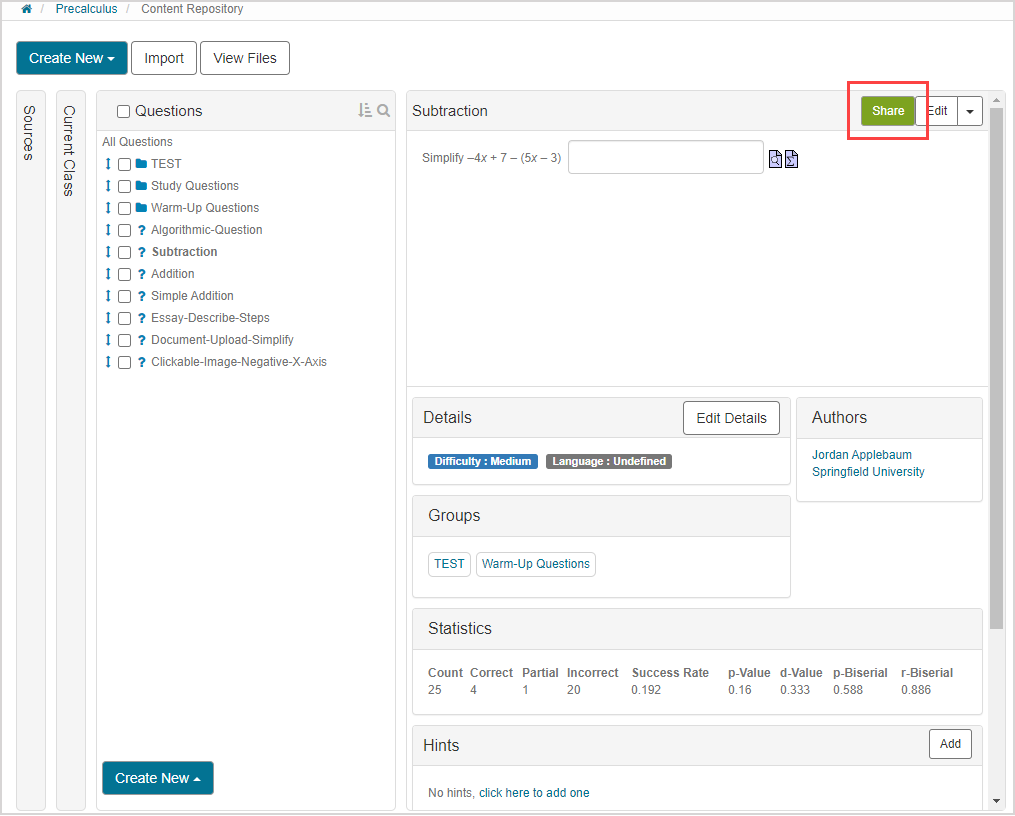The height and width of the screenshot is (816, 1015).
Task: Open the question search magnifier icon
Action: (384, 111)
